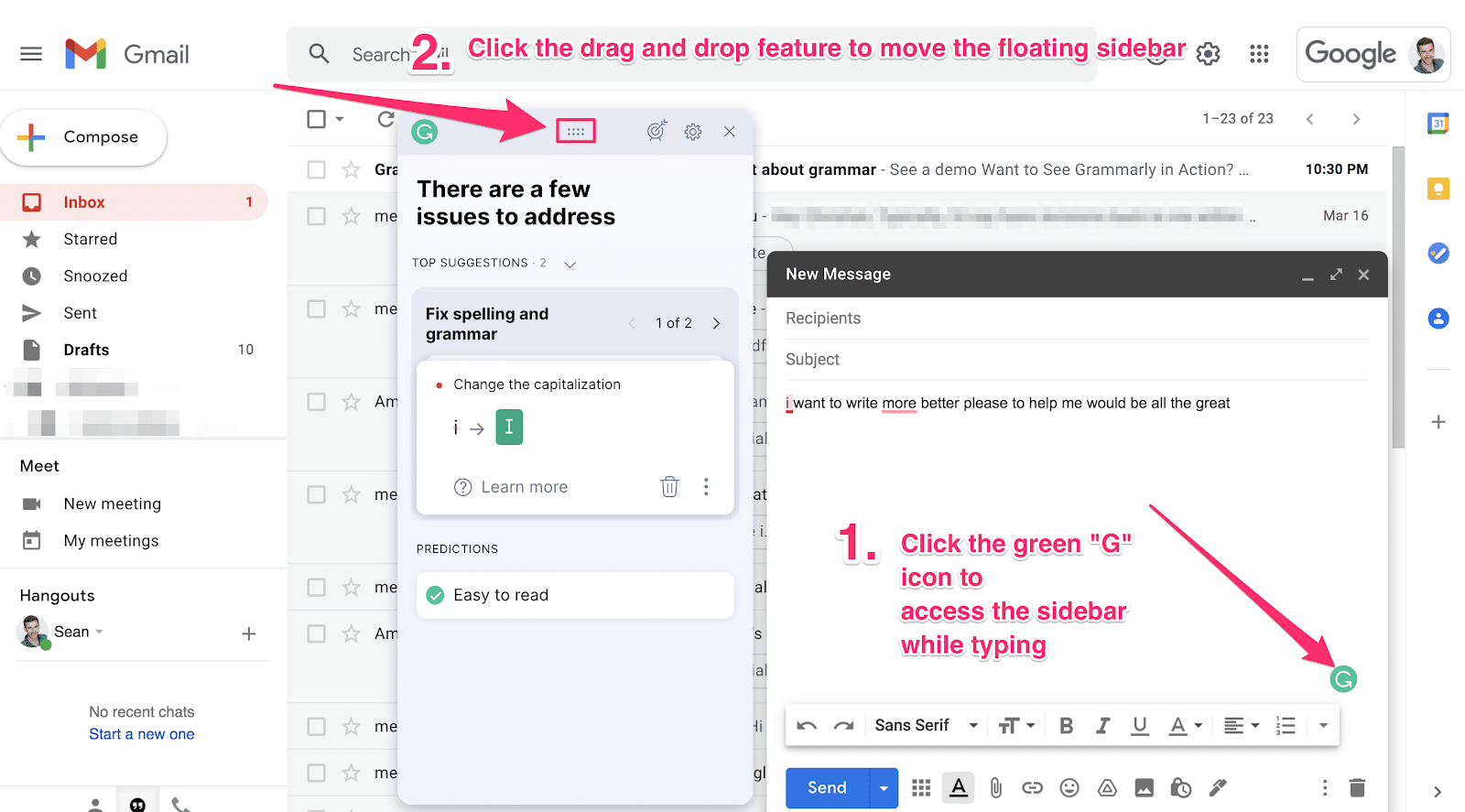Click Learn more on the suggestion card

[x=511, y=487]
